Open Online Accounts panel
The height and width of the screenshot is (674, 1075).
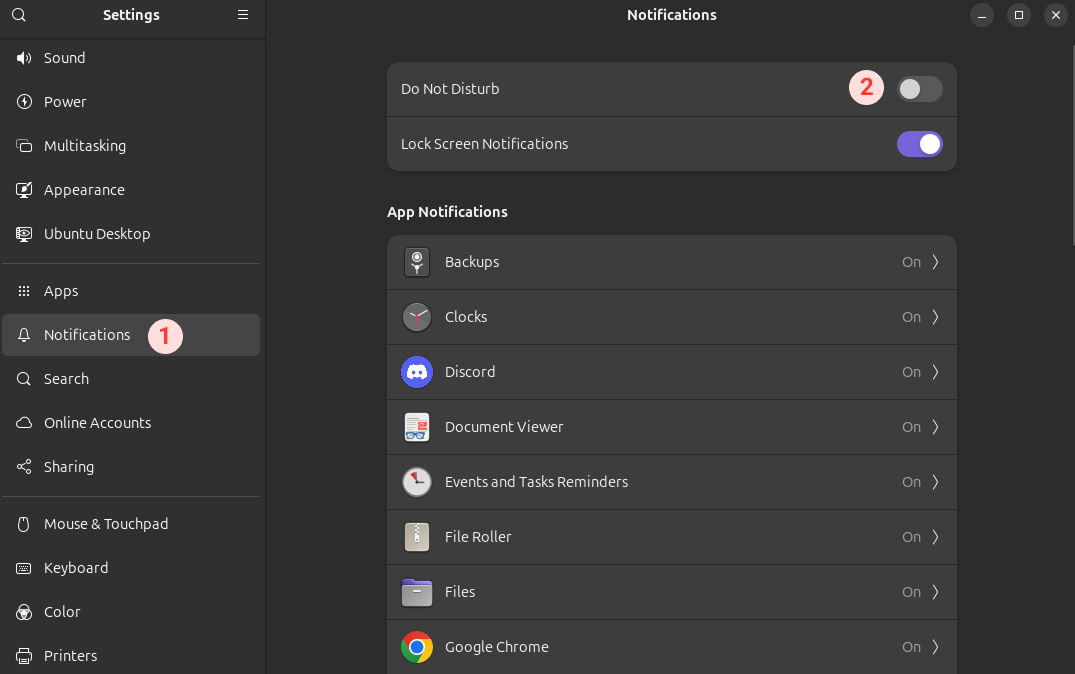coord(97,423)
